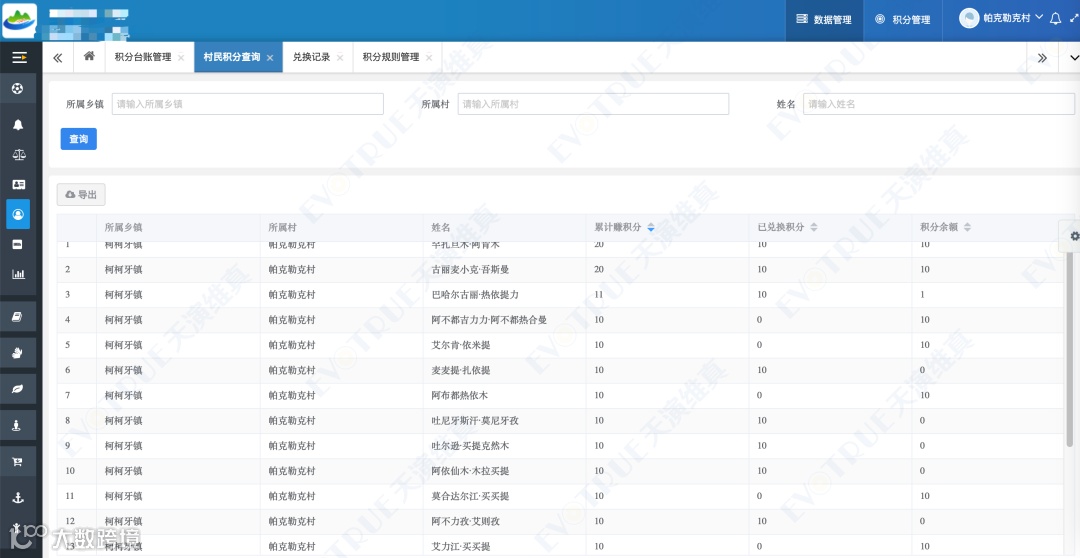Select the highlighted user profile sidebar icon
The width and height of the screenshot is (1080, 558).
18,214
